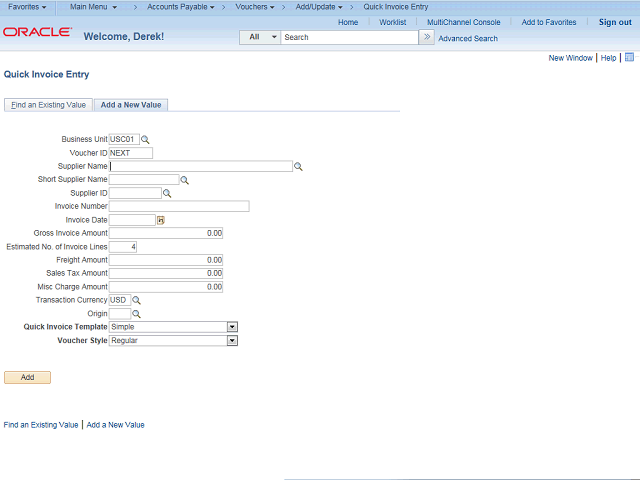Click the Quick Invoice Entry page heading
640x480 pixels.
coord(47,74)
